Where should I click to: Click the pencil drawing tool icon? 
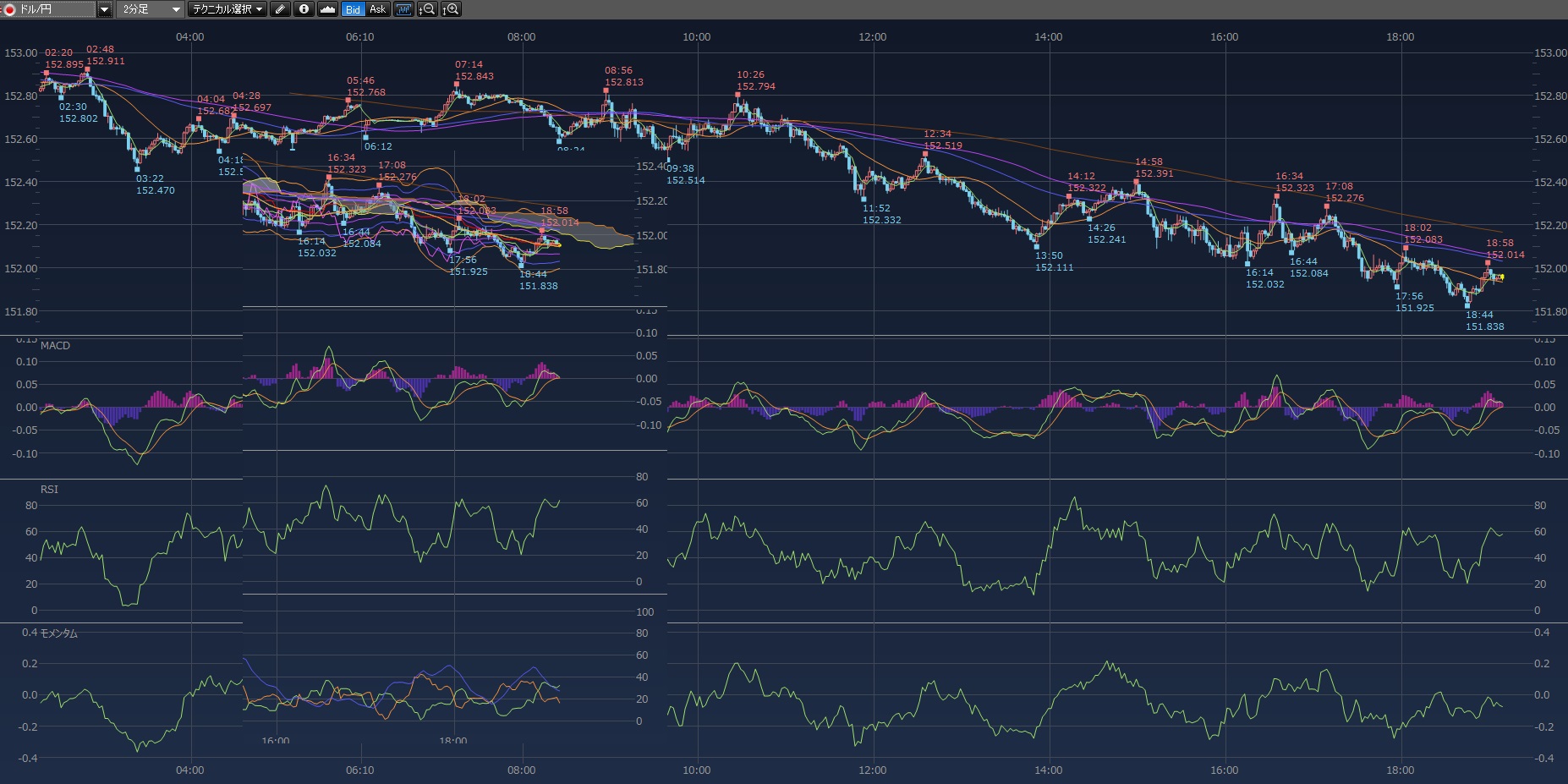click(x=281, y=9)
